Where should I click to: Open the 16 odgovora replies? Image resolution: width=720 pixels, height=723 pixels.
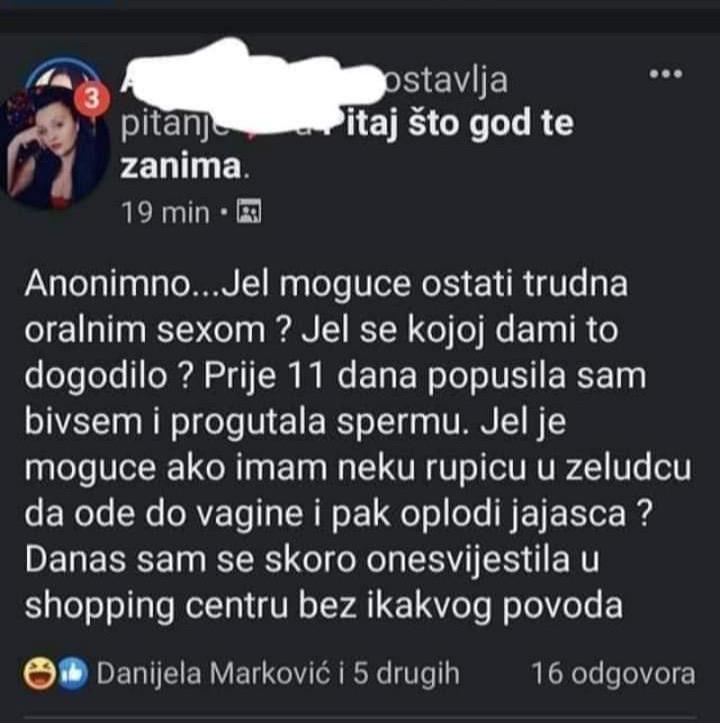pos(613,674)
